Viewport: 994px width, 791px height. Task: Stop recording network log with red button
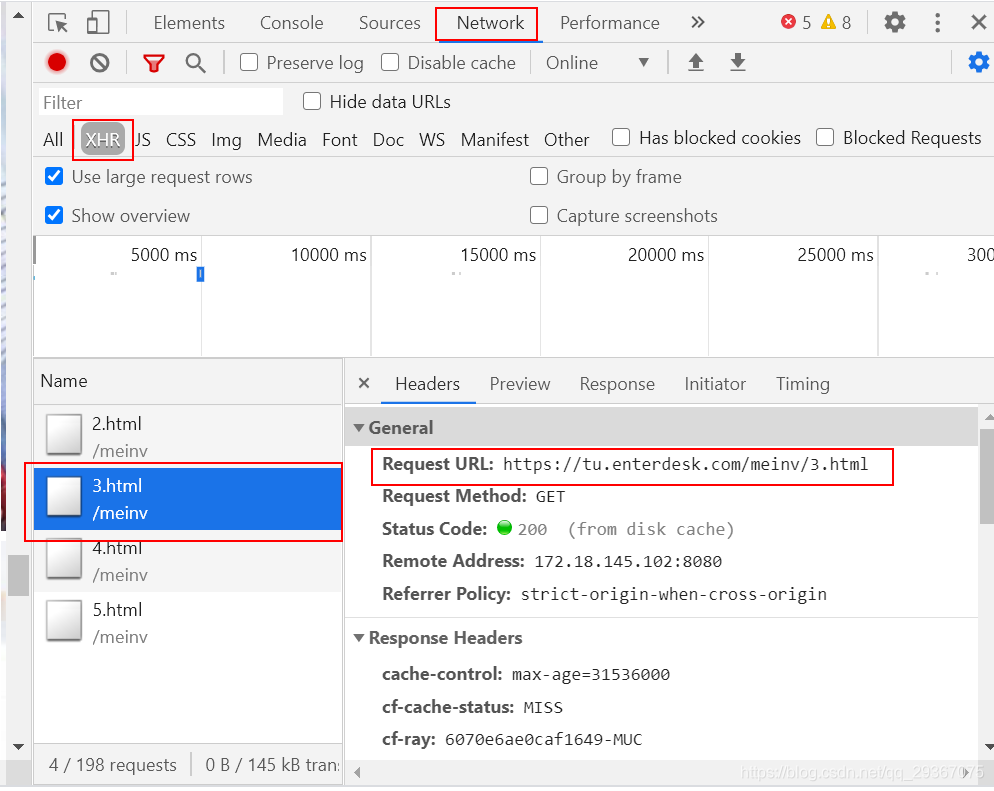click(57, 62)
